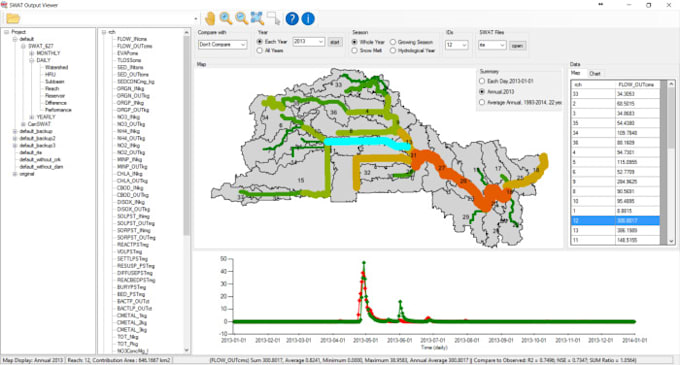Click data table scrollbar down arrow
This screenshot has height=365, width=680.
671,241
